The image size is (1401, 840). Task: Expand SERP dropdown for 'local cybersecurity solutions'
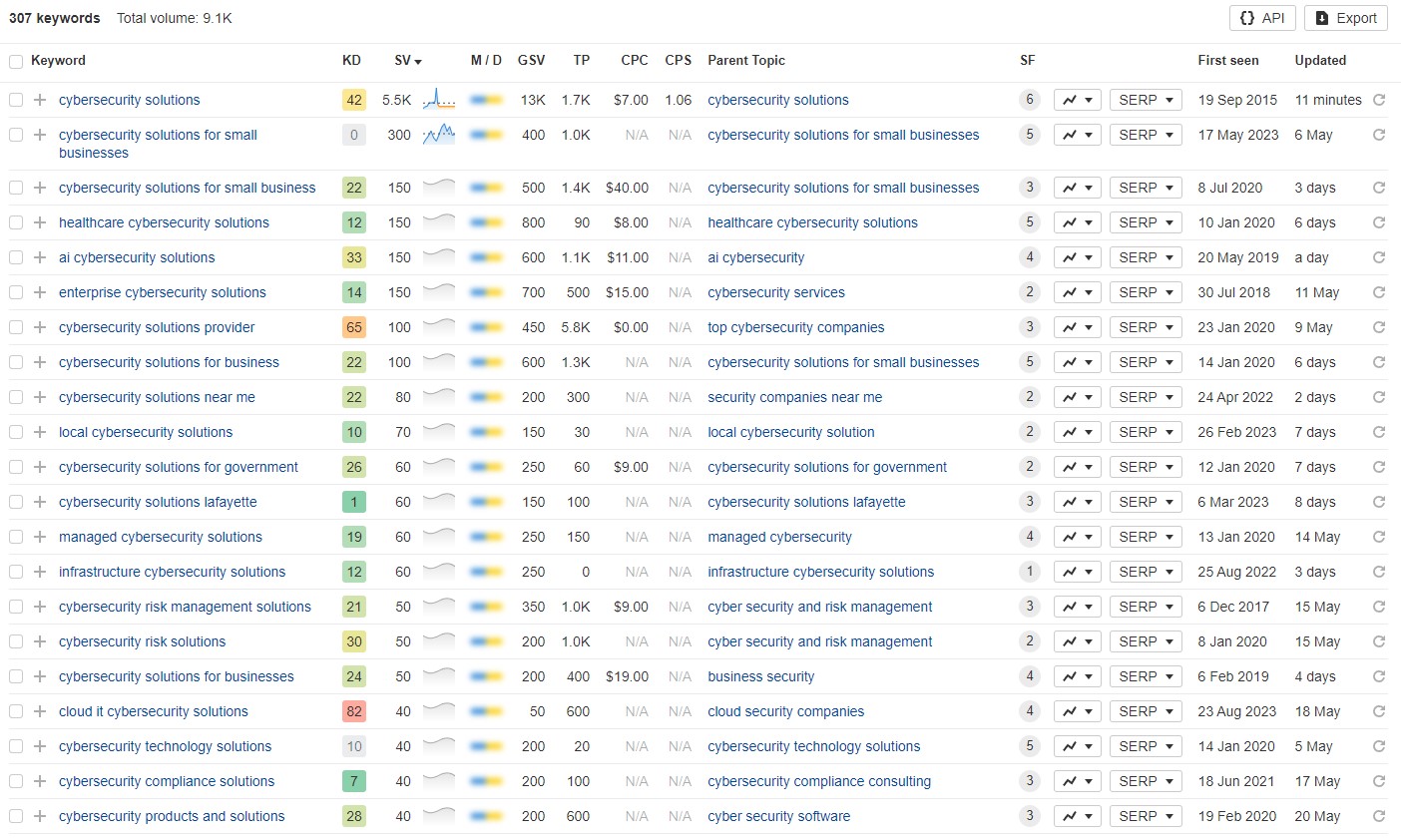click(x=1145, y=432)
